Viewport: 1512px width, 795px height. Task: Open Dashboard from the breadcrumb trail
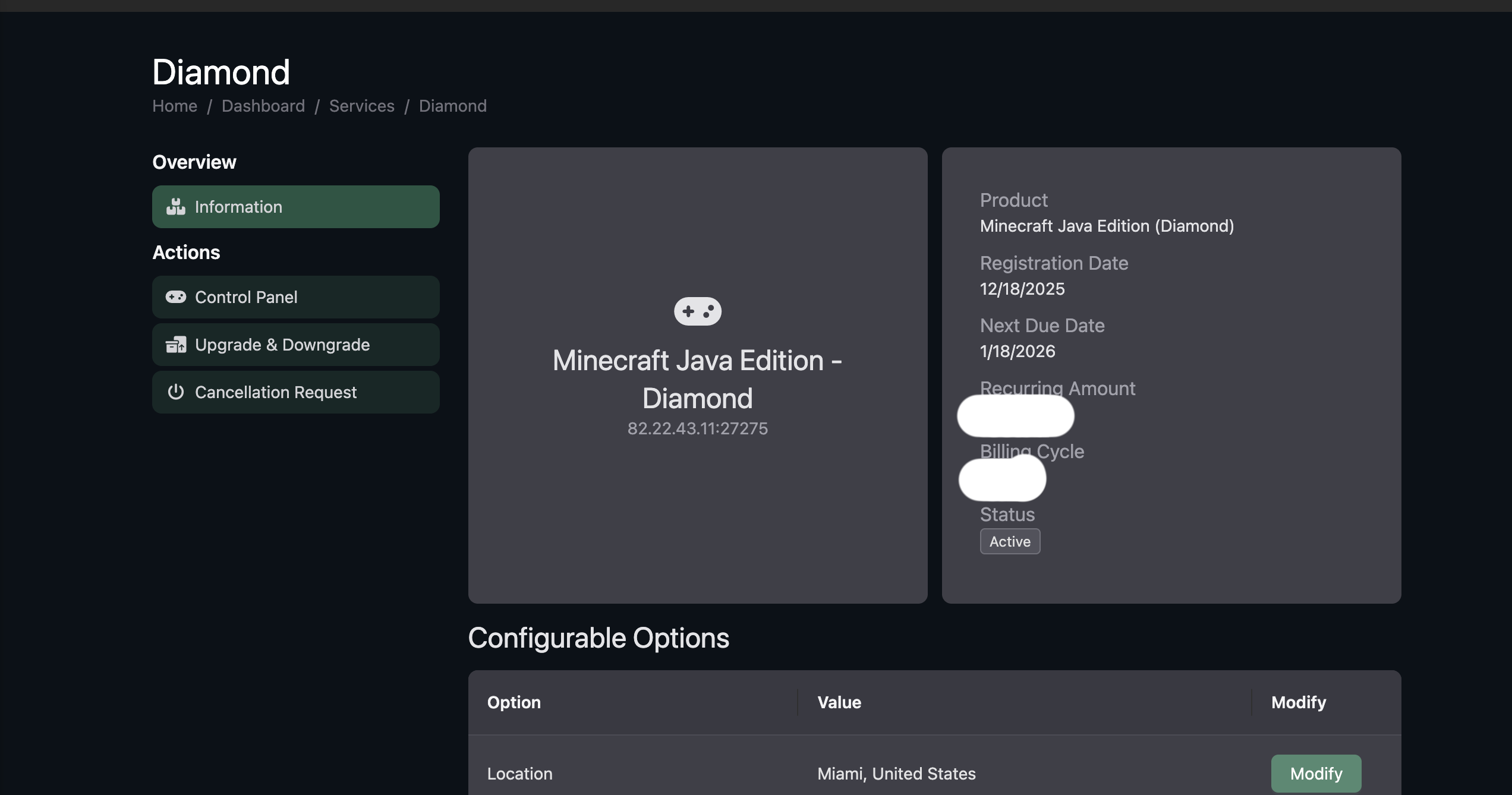263,106
